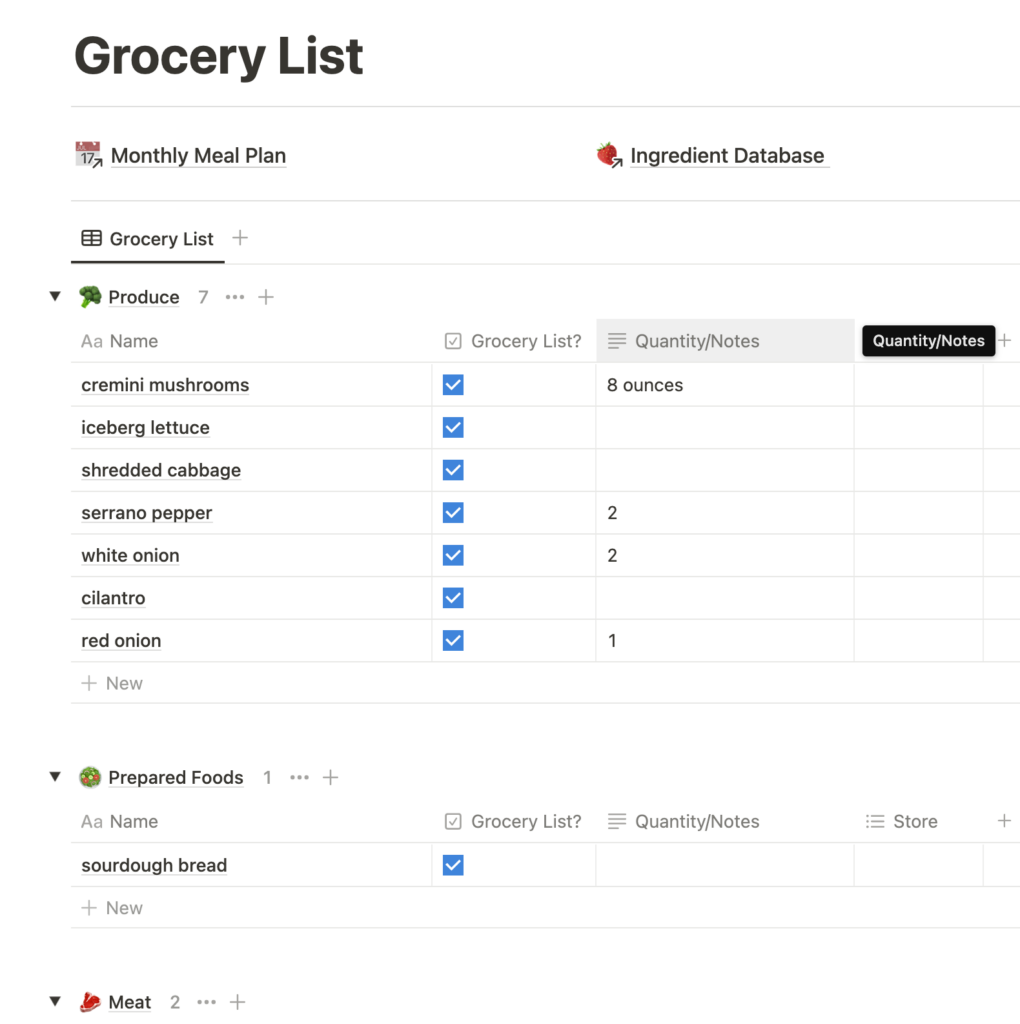Switch to the Grocery List view tab
The image size is (1020, 1024).
tap(161, 238)
